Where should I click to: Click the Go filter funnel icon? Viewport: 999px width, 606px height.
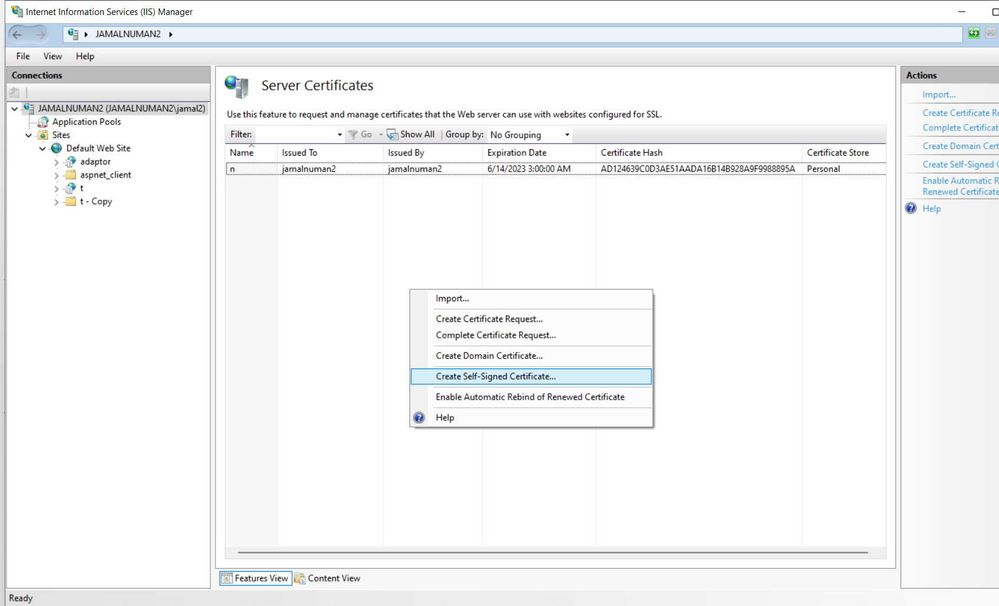click(352, 134)
